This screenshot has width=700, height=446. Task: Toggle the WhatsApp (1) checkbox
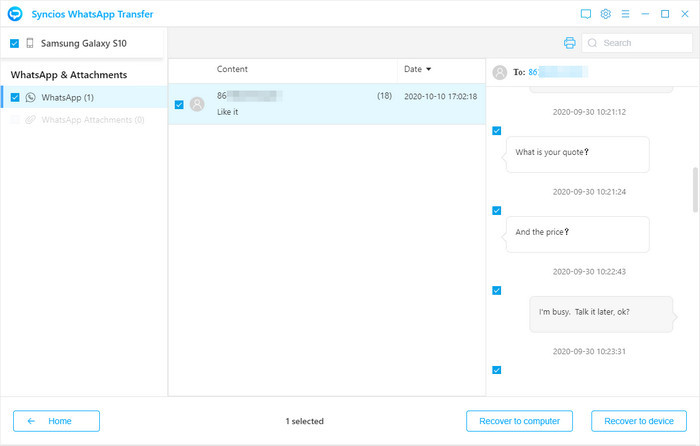(x=15, y=97)
